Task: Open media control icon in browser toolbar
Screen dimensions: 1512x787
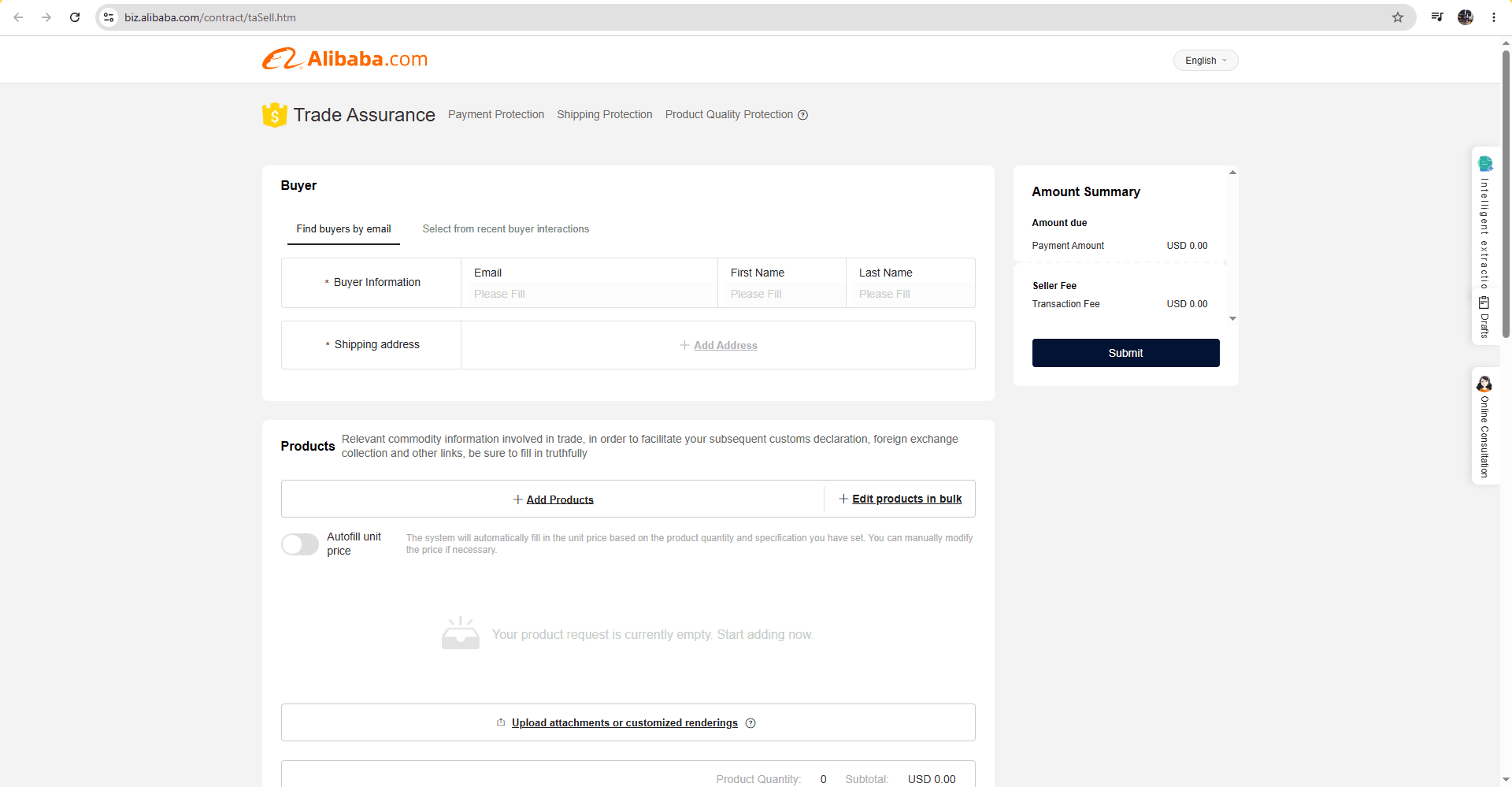Action: (1437, 17)
